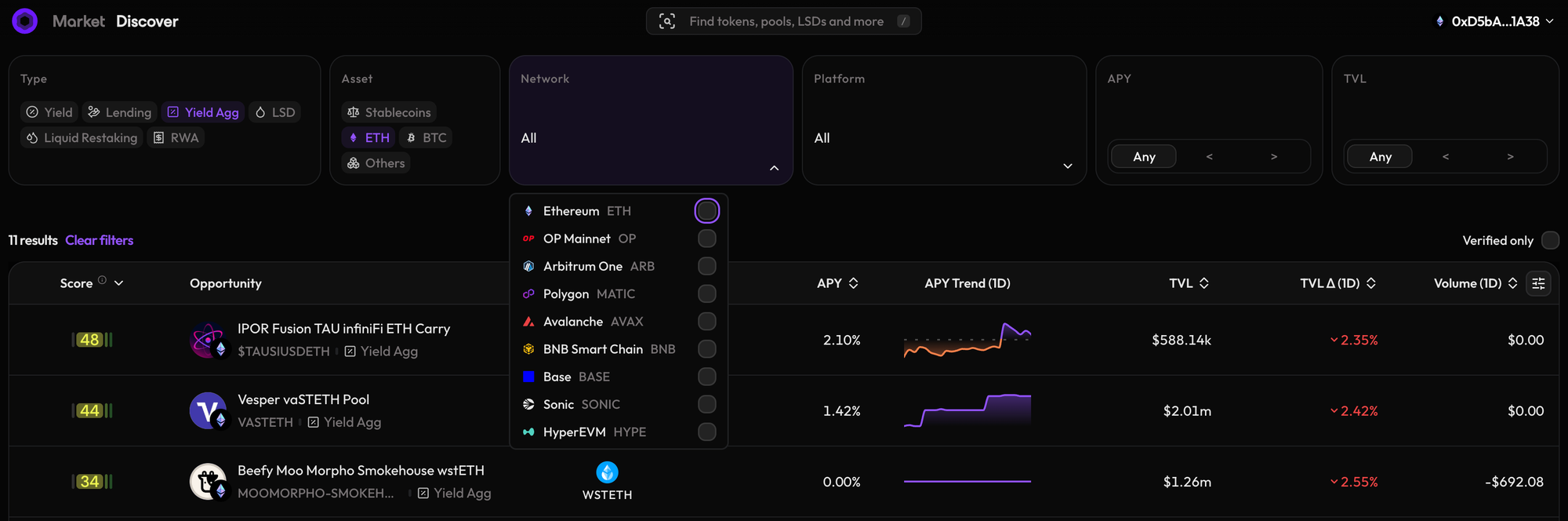
Task: Sort by Score column chevron
Action: [x=118, y=283]
